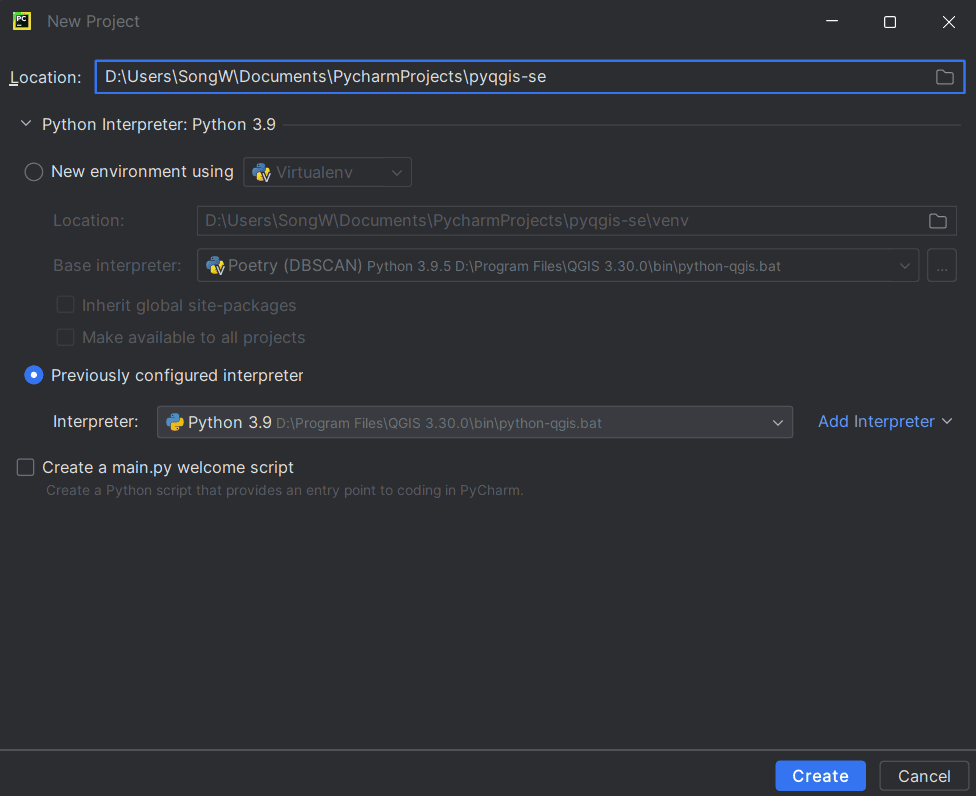976x796 pixels.
Task: Click the 'Base interpreter:' label
Action: click(117, 266)
